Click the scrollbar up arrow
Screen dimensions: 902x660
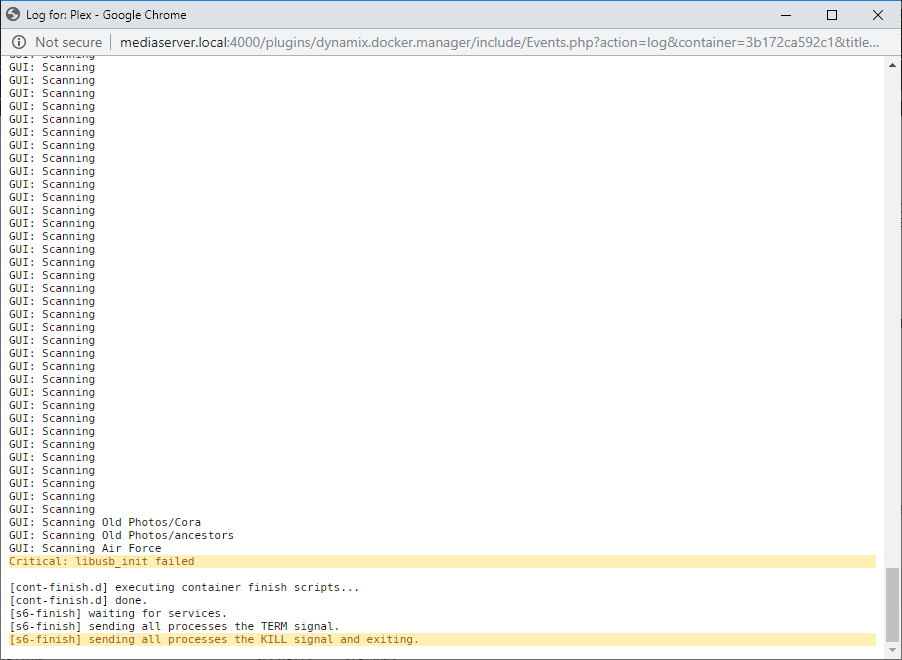click(x=893, y=65)
